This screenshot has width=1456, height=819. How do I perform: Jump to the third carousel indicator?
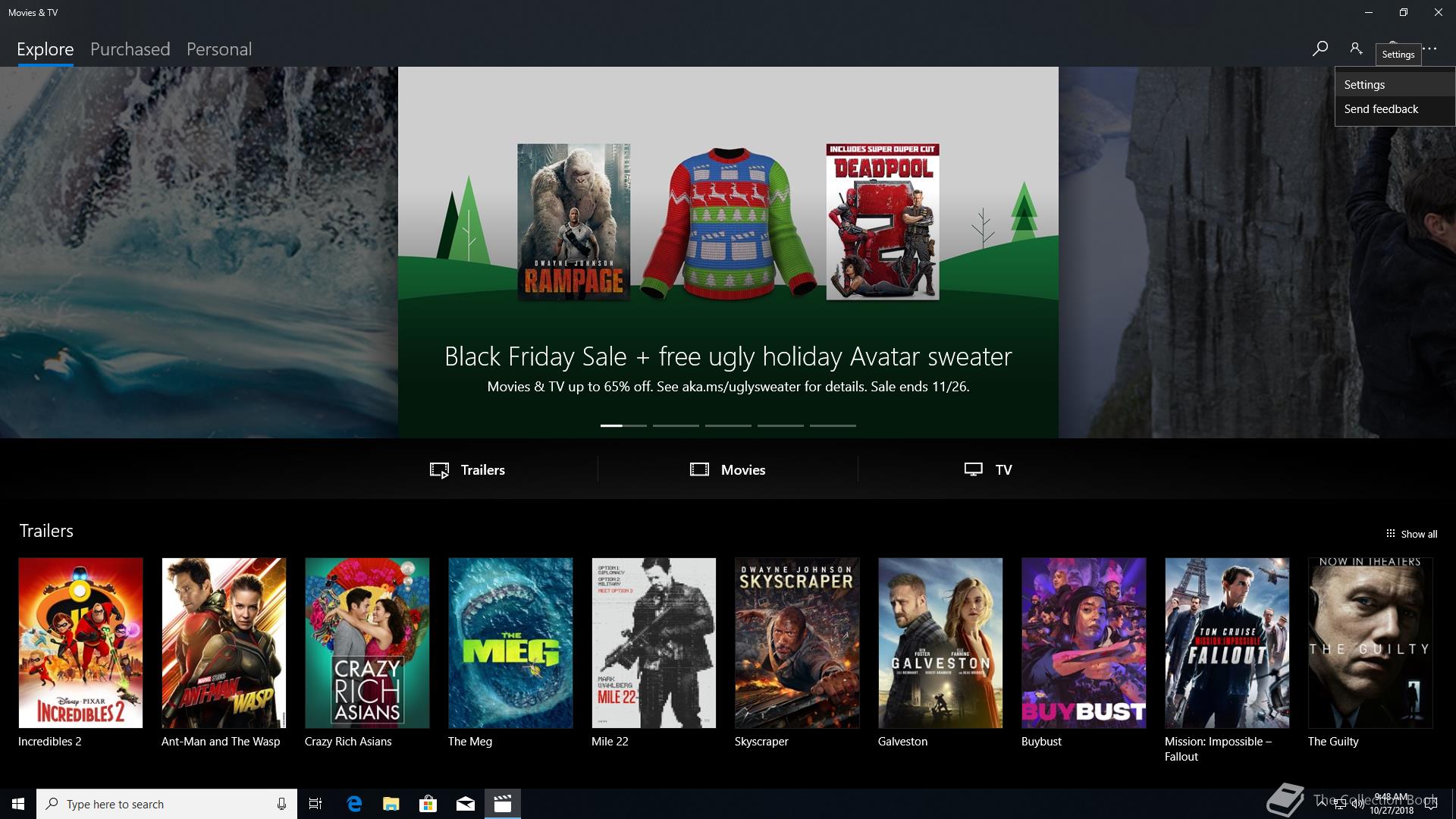coord(728,425)
